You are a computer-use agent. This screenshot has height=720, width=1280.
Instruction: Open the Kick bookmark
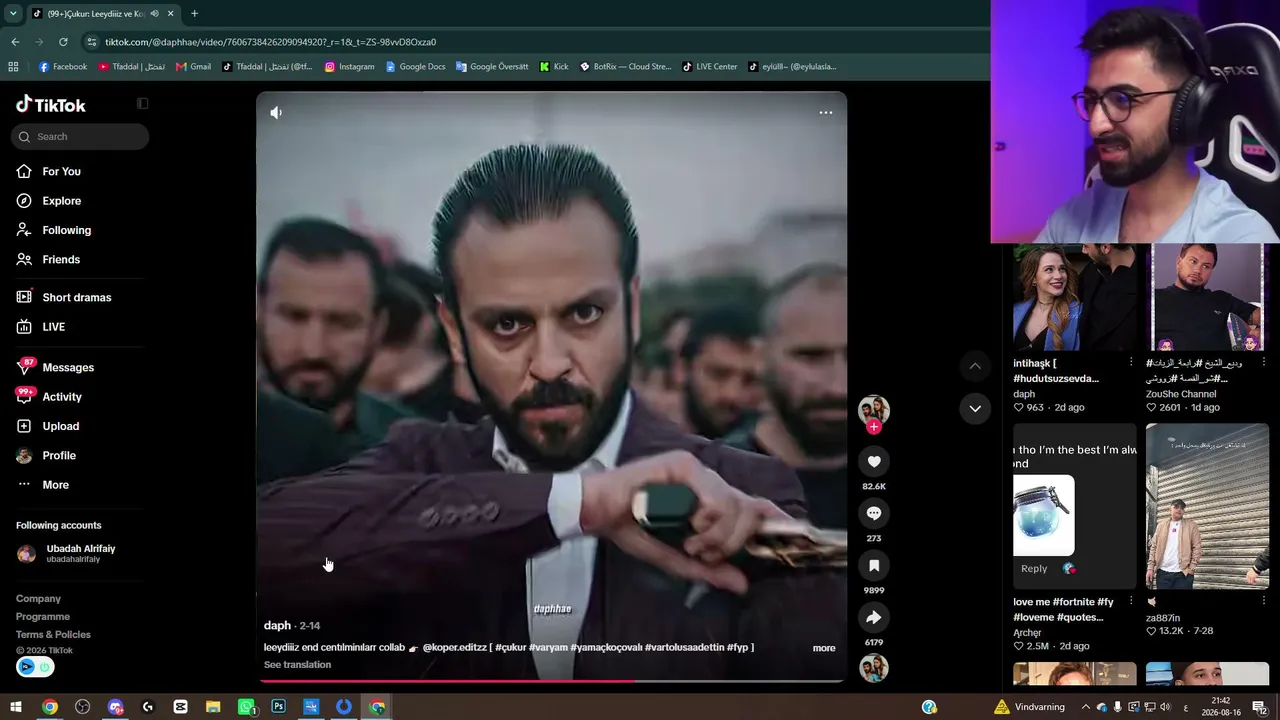[x=554, y=67]
